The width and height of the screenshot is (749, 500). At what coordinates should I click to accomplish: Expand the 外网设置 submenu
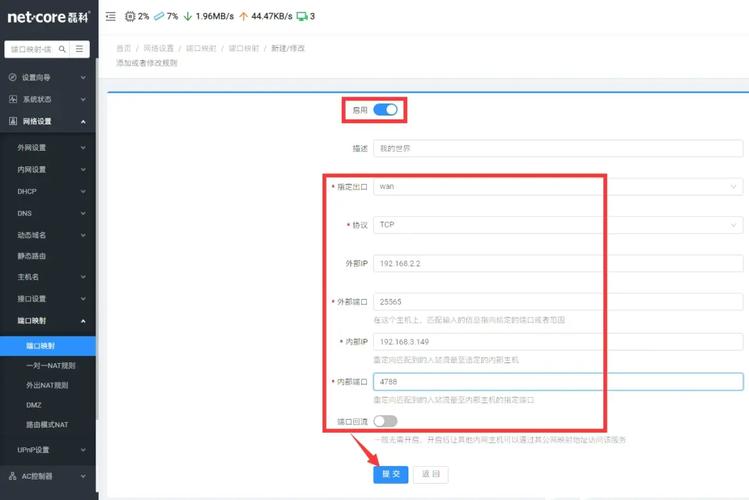click(x=48, y=148)
